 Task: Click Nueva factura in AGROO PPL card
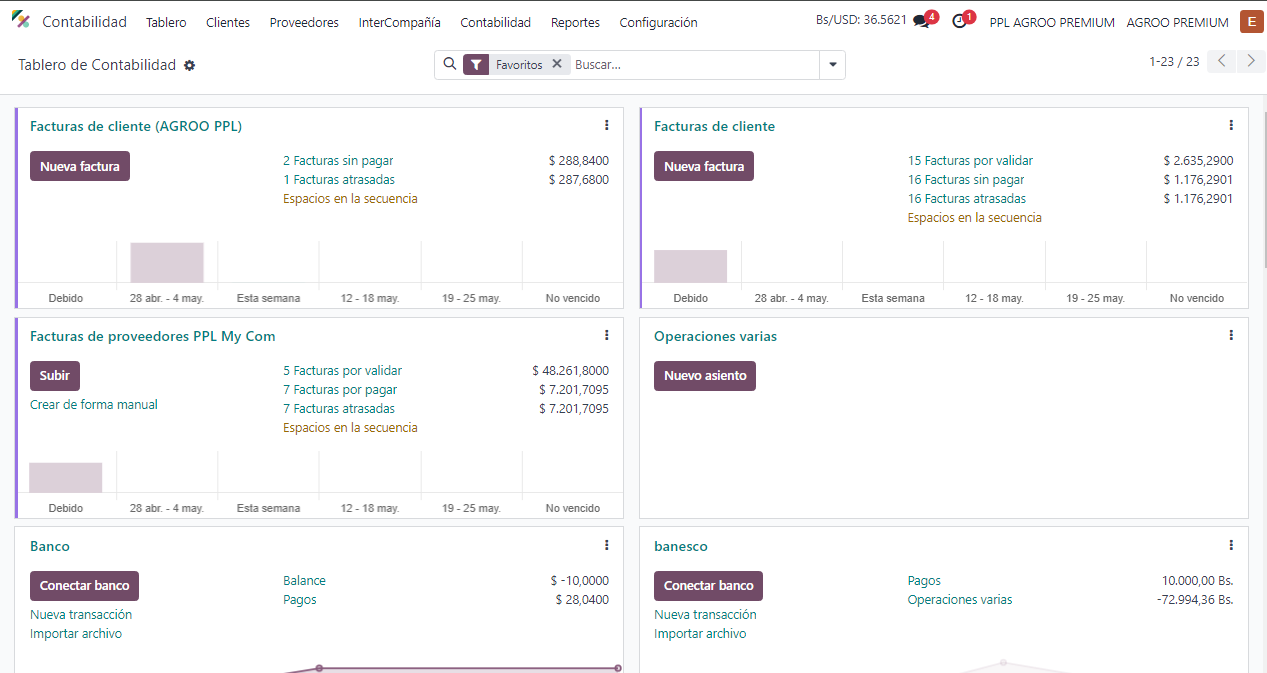tap(80, 166)
